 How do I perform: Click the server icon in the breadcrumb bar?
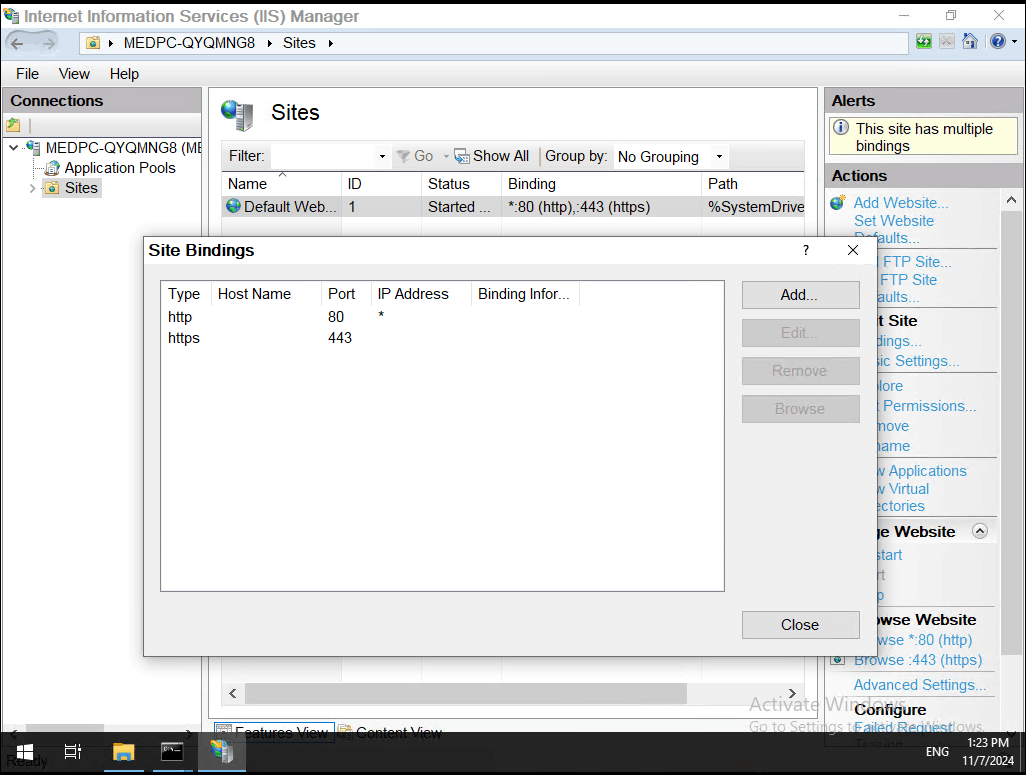[91, 42]
